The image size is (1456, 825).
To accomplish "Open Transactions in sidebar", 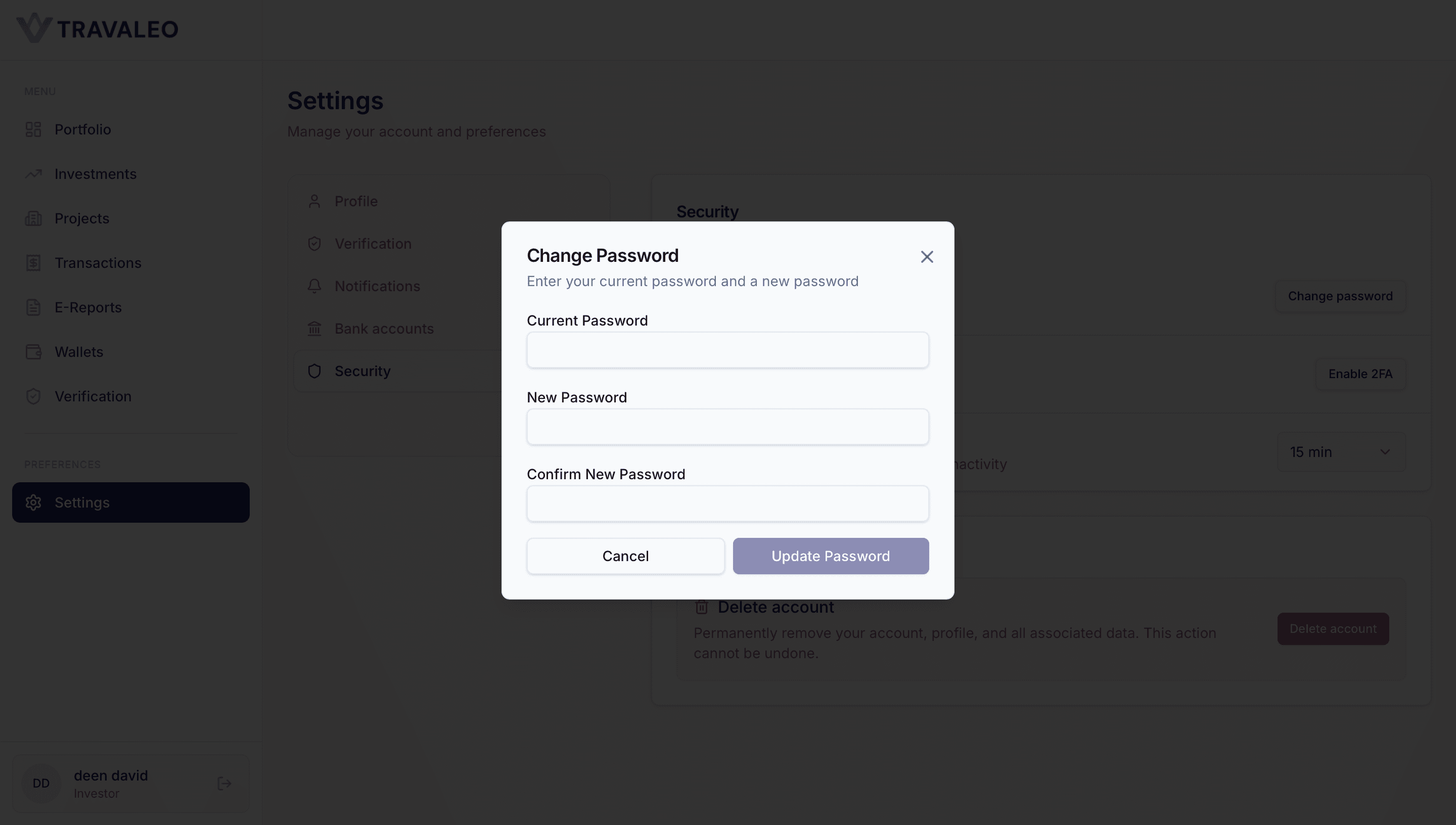I will (131, 263).
